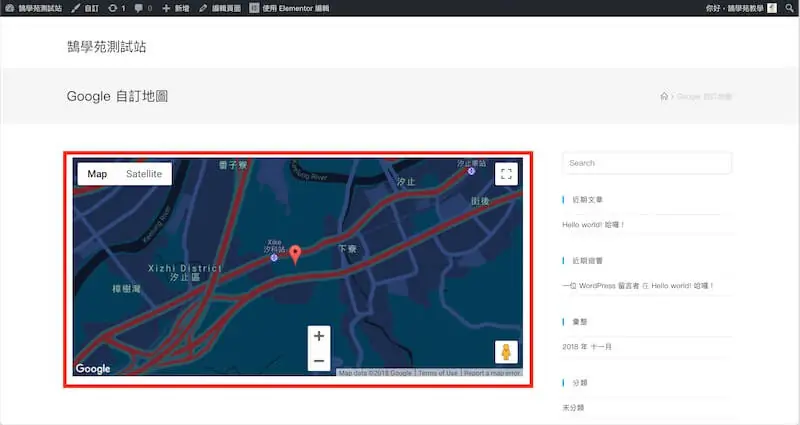Open the 2018 年 十一月 archive link
Screen dimensions: 800x425
587,346
